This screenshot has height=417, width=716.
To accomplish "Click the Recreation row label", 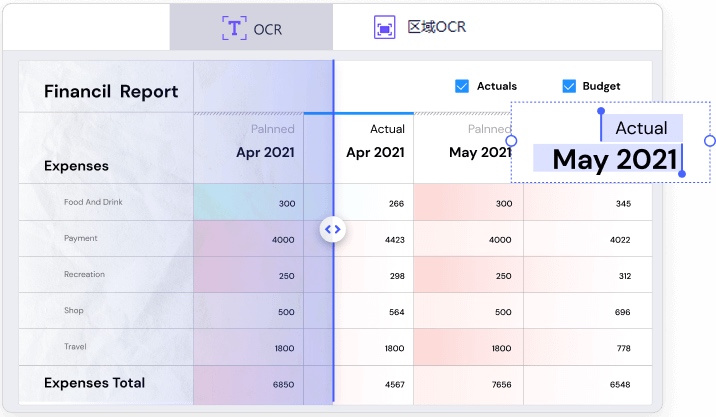I will coord(84,275).
